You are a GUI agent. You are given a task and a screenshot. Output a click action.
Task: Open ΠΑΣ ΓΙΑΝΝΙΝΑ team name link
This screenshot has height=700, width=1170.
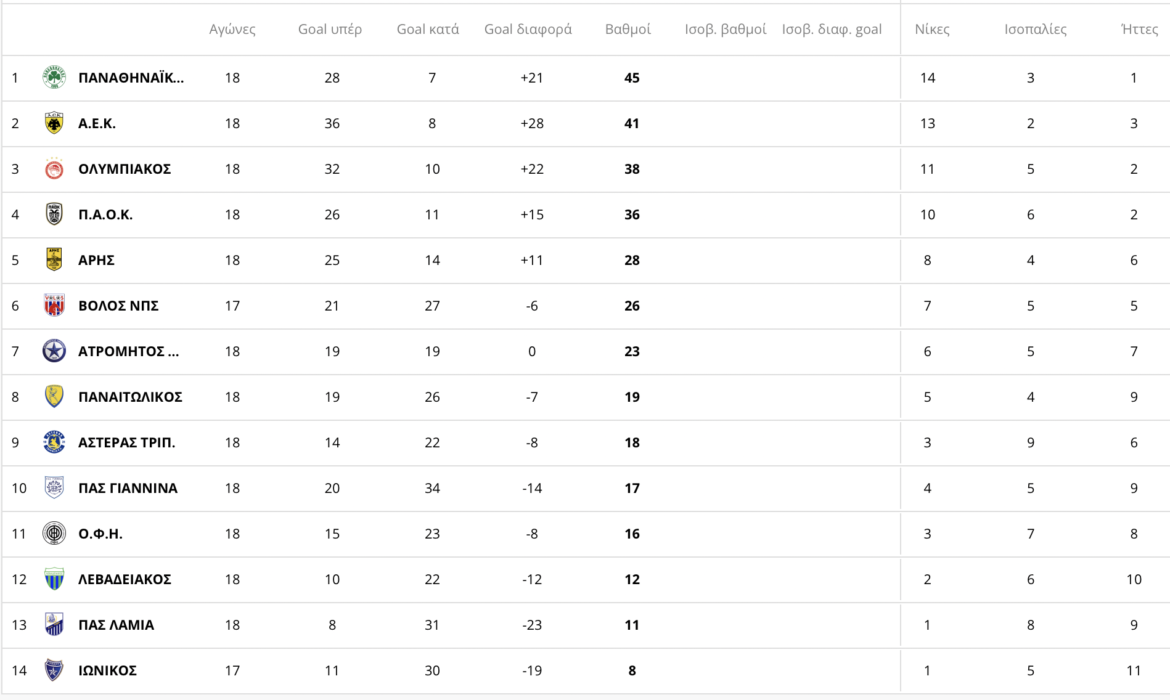click(x=128, y=488)
